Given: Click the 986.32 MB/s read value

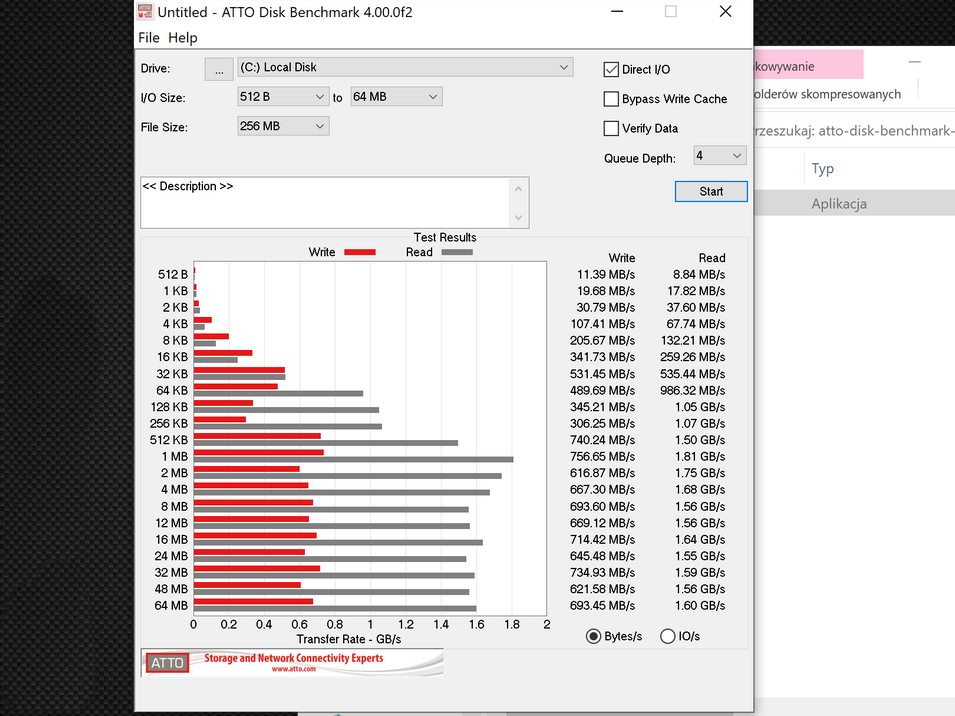Looking at the screenshot, I should pyautogui.click(x=692, y=390).
